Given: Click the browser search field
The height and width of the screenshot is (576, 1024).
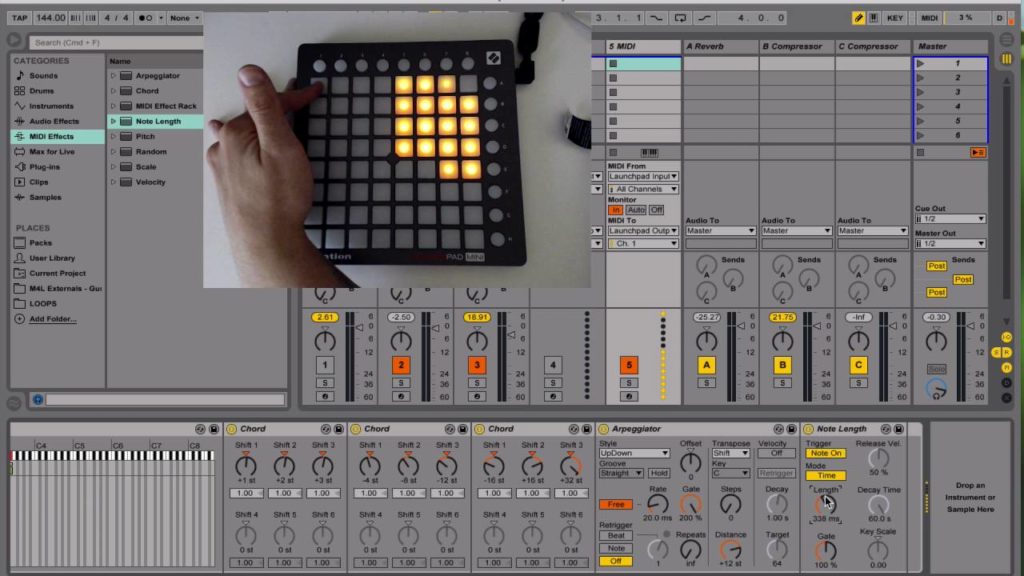Looking at the screenshot, I should tap(116, 42).
